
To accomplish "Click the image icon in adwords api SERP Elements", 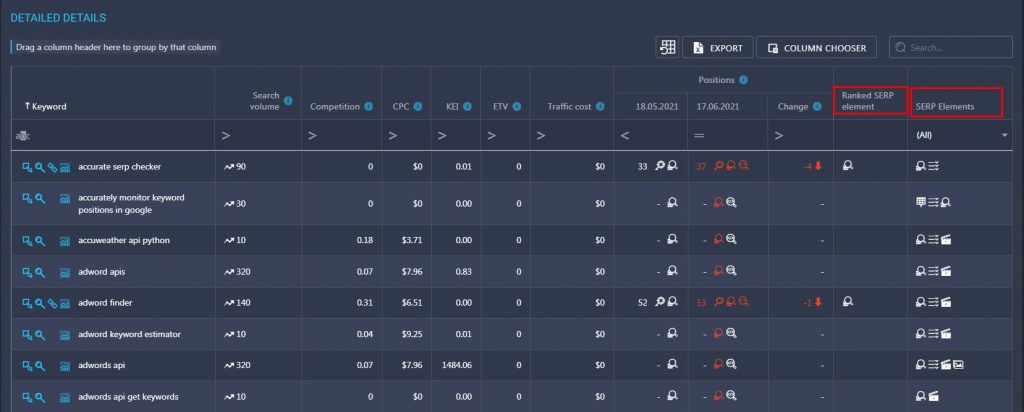I will tap(958, 364).
